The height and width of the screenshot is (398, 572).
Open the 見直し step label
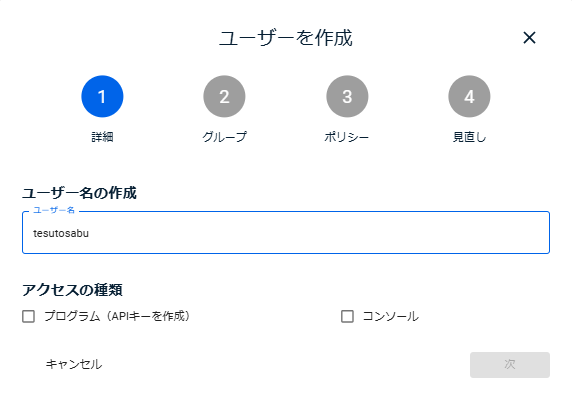[x=469, y=137]
